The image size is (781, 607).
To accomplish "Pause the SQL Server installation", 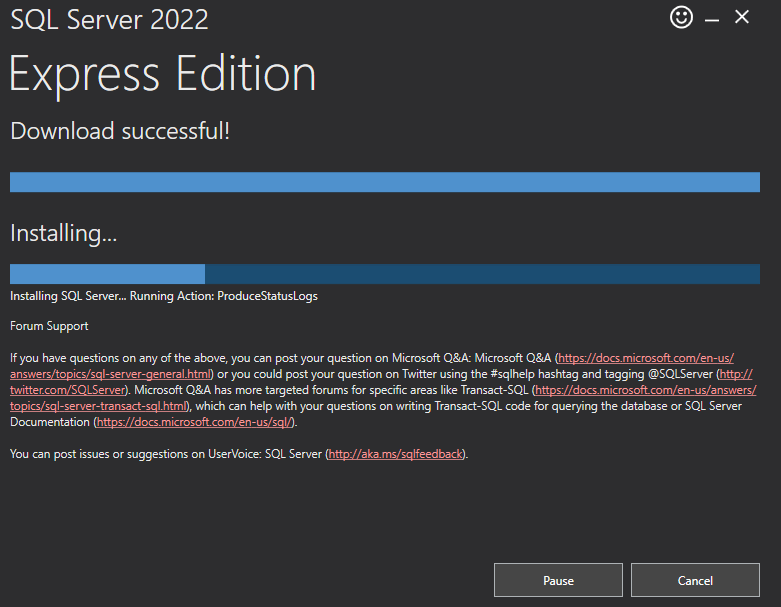I will point(558,580).
